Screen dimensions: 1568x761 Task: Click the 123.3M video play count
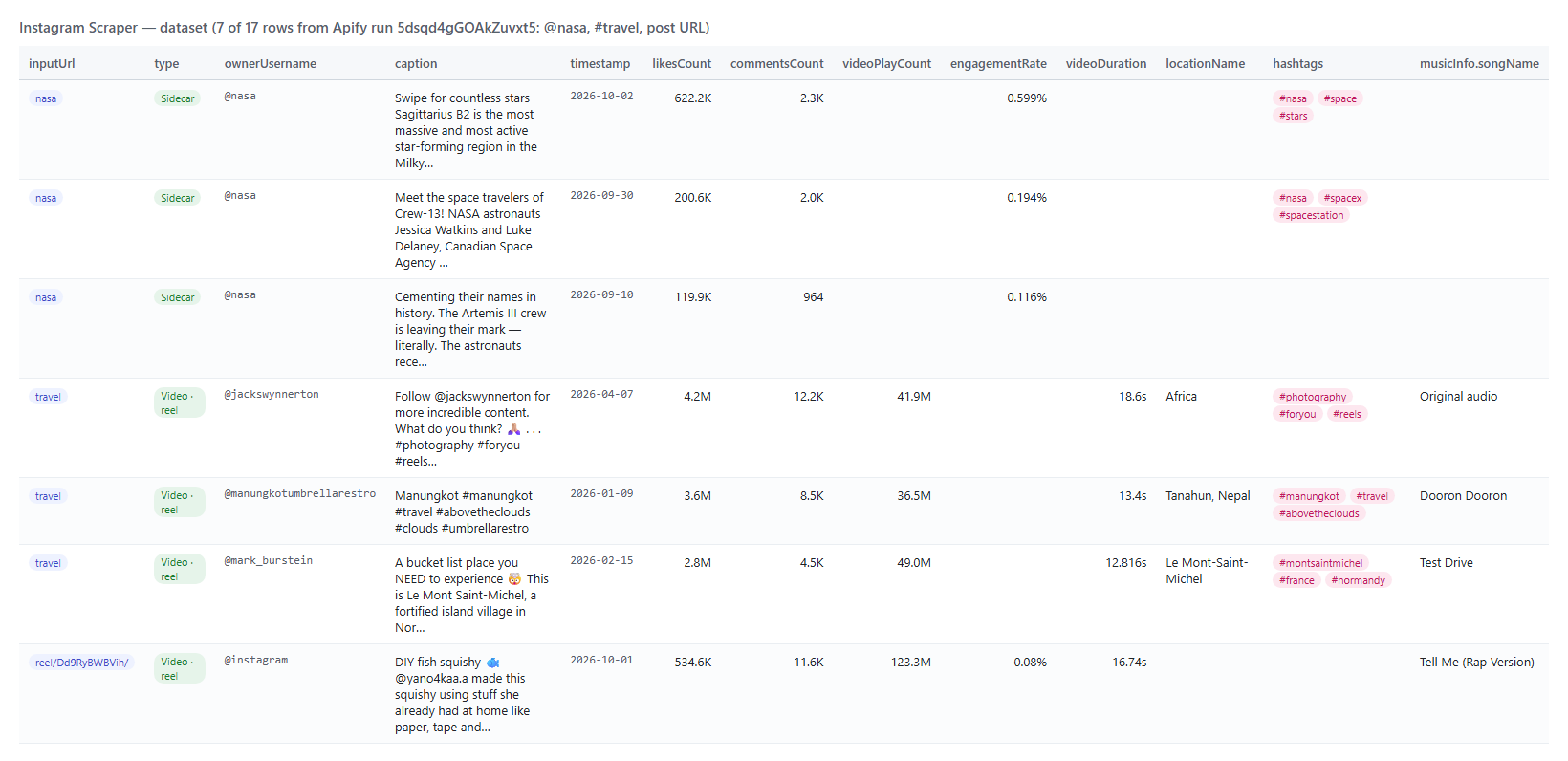[911, 663]
